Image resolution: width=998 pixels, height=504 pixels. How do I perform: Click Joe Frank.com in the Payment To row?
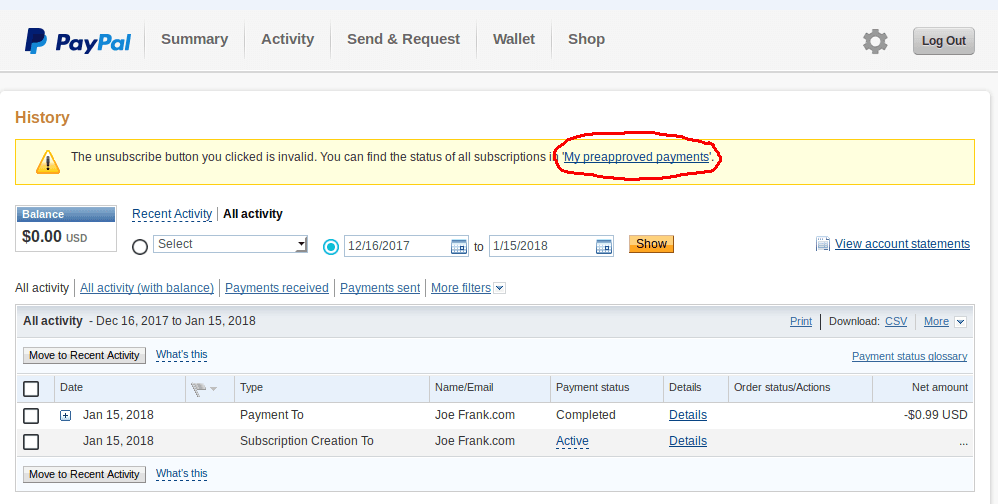pyautogui.click(x=475, y=416)
